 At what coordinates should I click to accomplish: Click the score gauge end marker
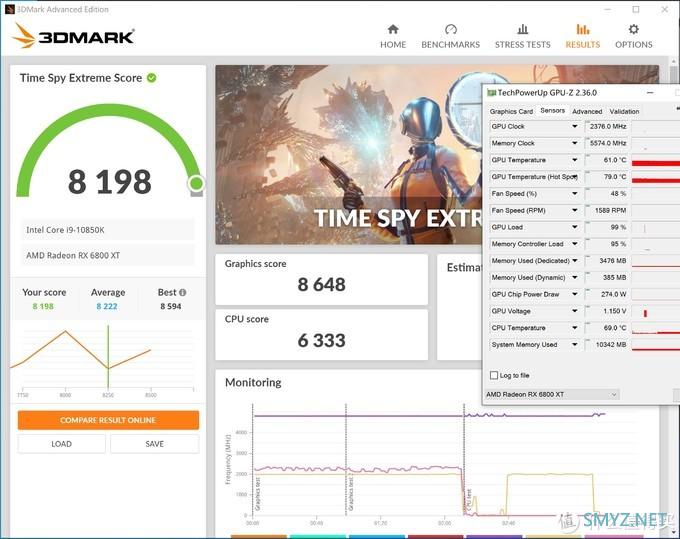click(196, 183)
